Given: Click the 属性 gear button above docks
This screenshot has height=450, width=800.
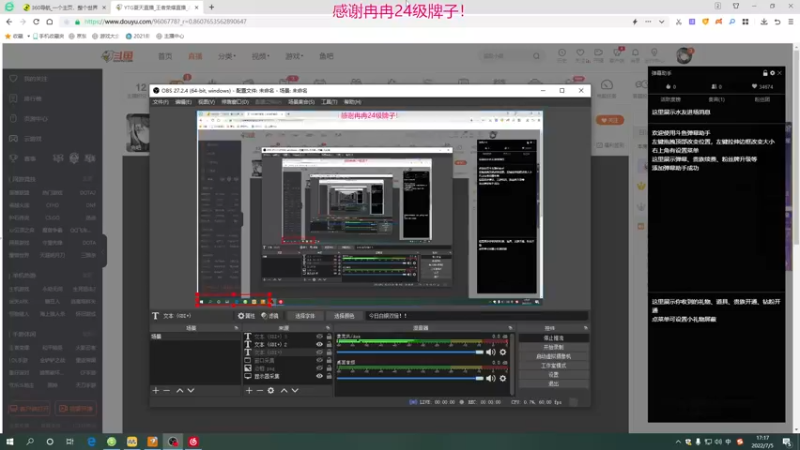Looking at the screenshot, I should click(246, 316).
